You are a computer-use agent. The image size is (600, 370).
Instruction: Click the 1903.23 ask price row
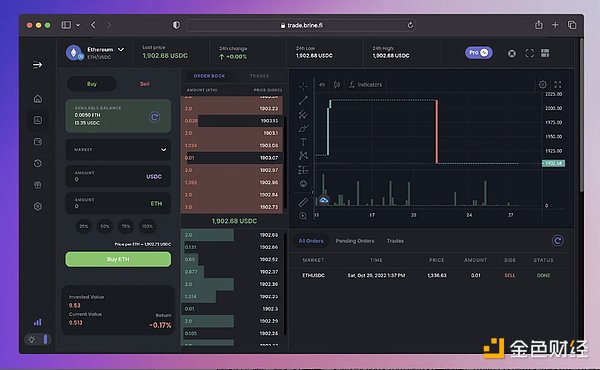[232, 109]
